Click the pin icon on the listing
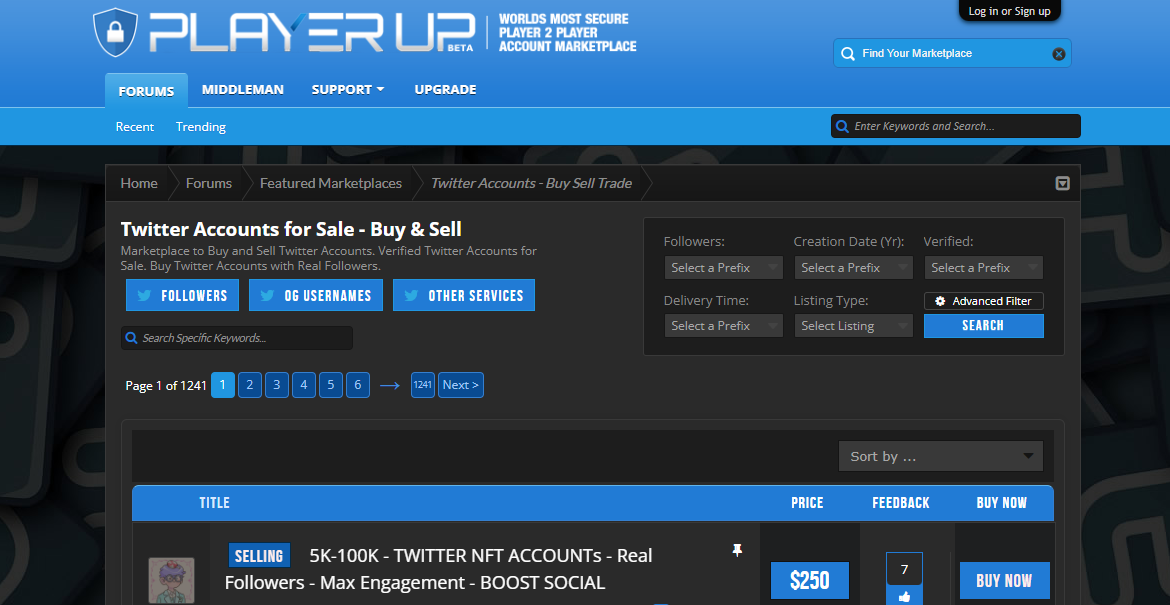Image resolution: width=1170 pixels, height=605 pixels. pyautogui.click(x=737, y=551)
